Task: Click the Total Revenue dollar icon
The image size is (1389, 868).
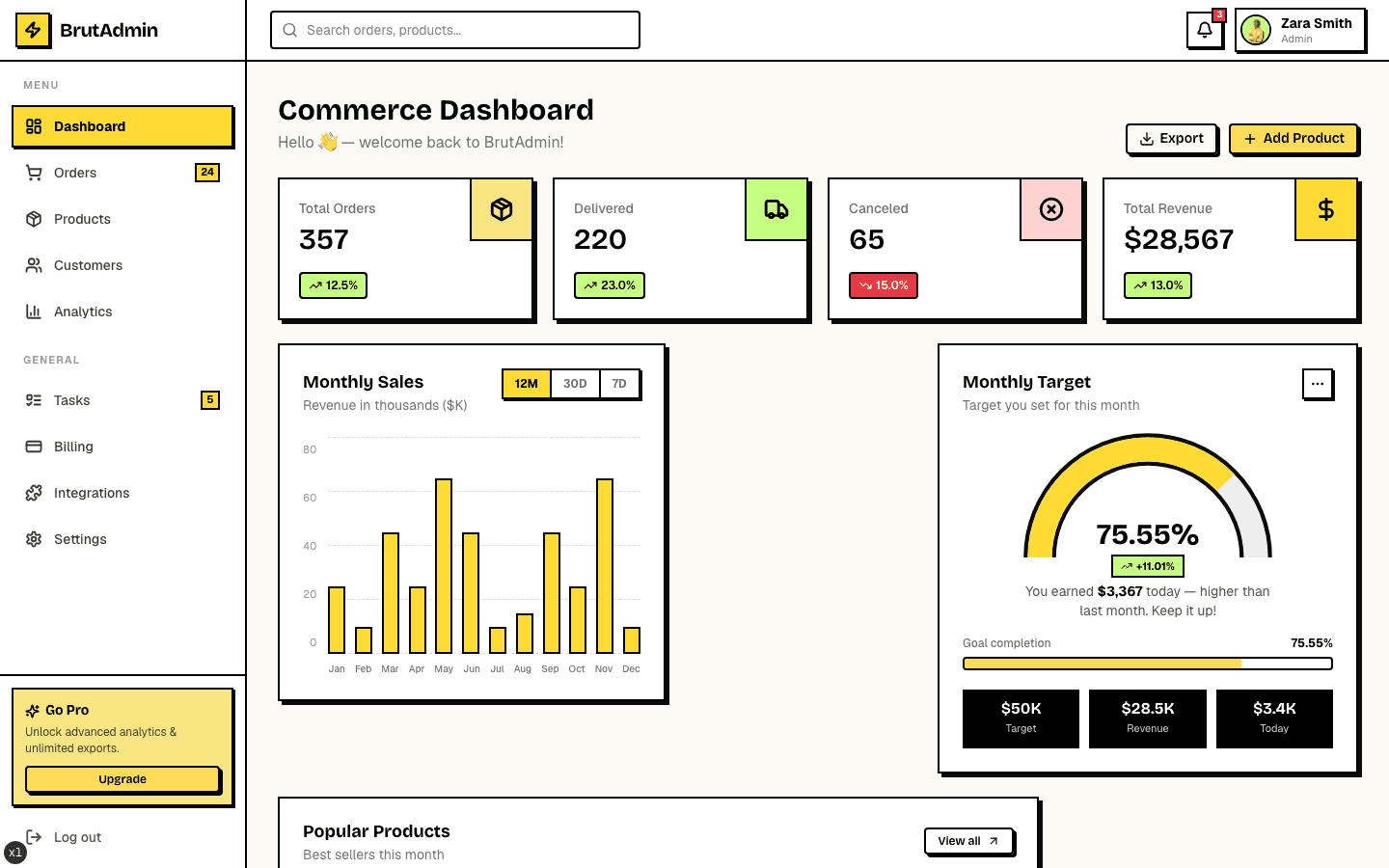Action: pyautogui.click(x=1326, y=209)
